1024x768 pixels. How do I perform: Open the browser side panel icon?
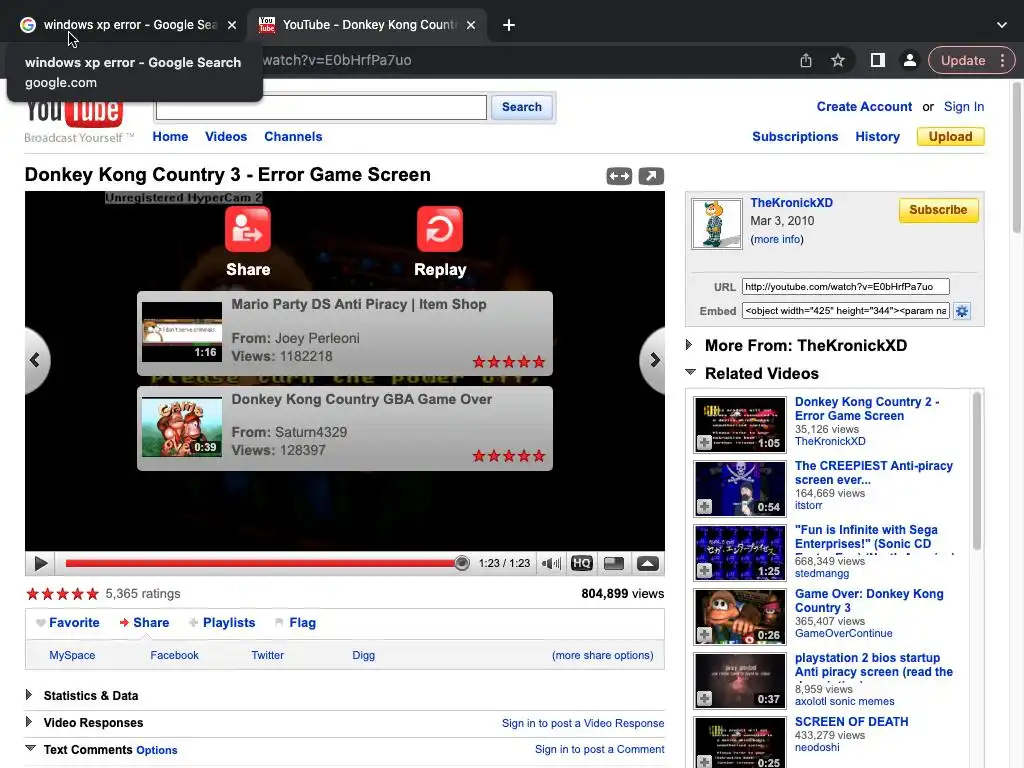(x=878, y=61)
